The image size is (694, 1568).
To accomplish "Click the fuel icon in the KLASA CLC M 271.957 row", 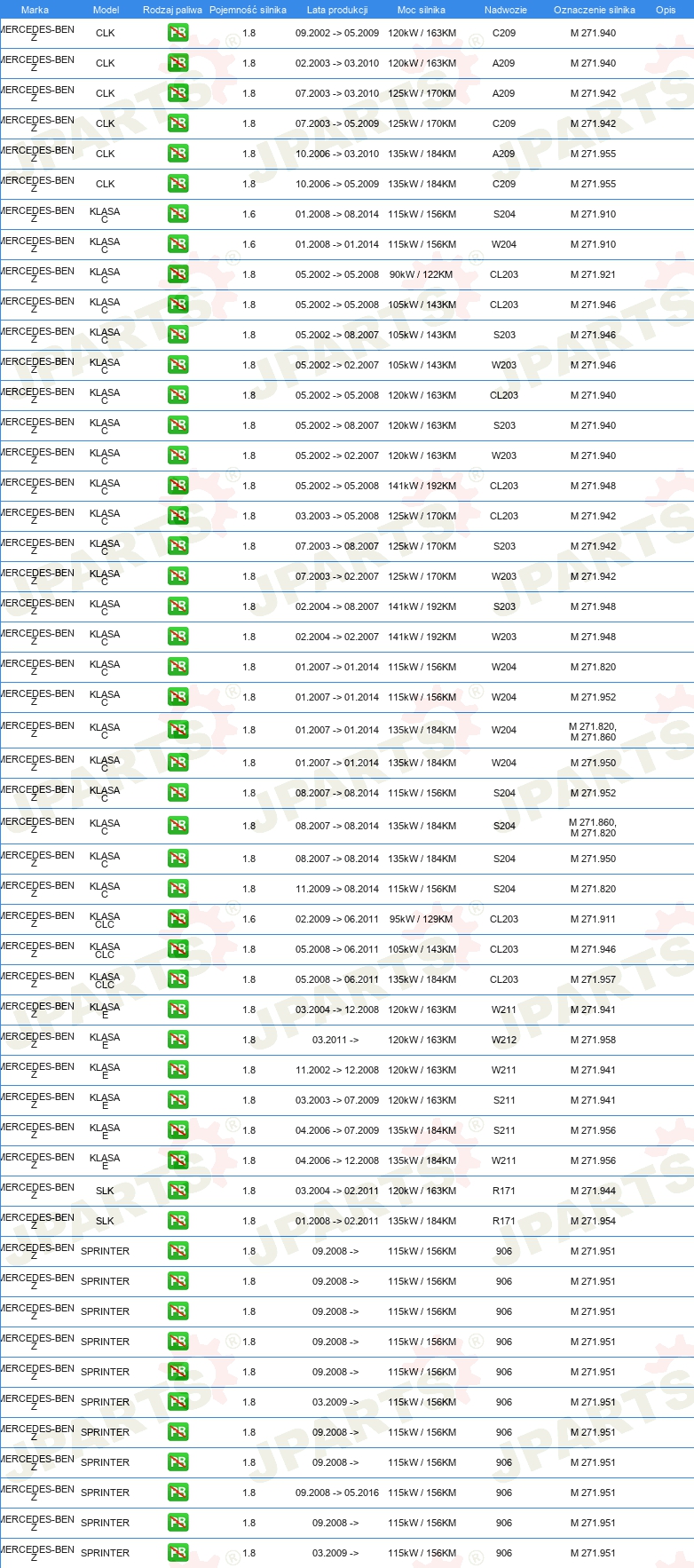I will click(x=178, y=979).
